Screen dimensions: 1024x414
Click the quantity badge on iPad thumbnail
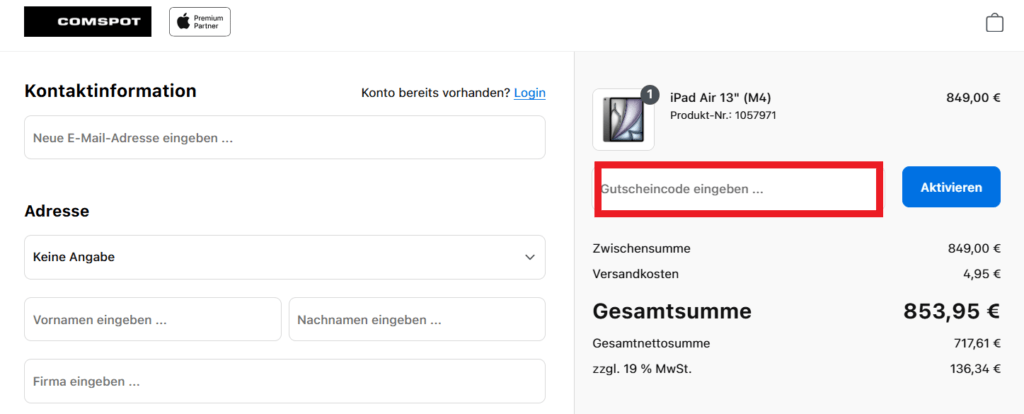point(648,95)
